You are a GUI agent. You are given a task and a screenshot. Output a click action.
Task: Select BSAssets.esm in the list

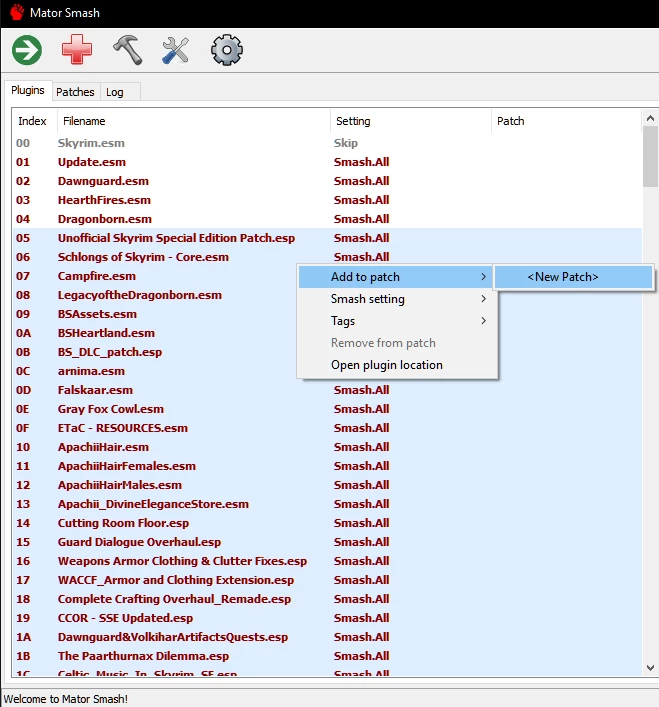click(x=153, y=314)
